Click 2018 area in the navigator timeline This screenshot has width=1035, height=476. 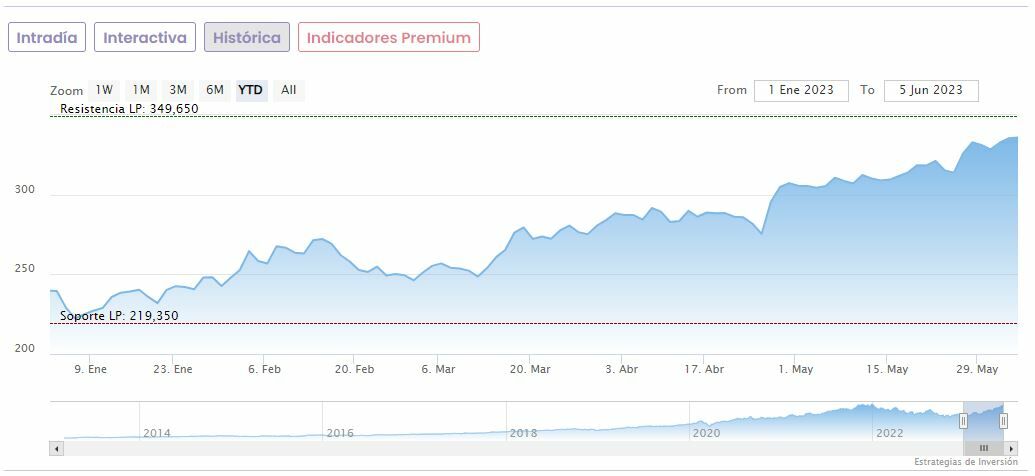click(523, 433)
